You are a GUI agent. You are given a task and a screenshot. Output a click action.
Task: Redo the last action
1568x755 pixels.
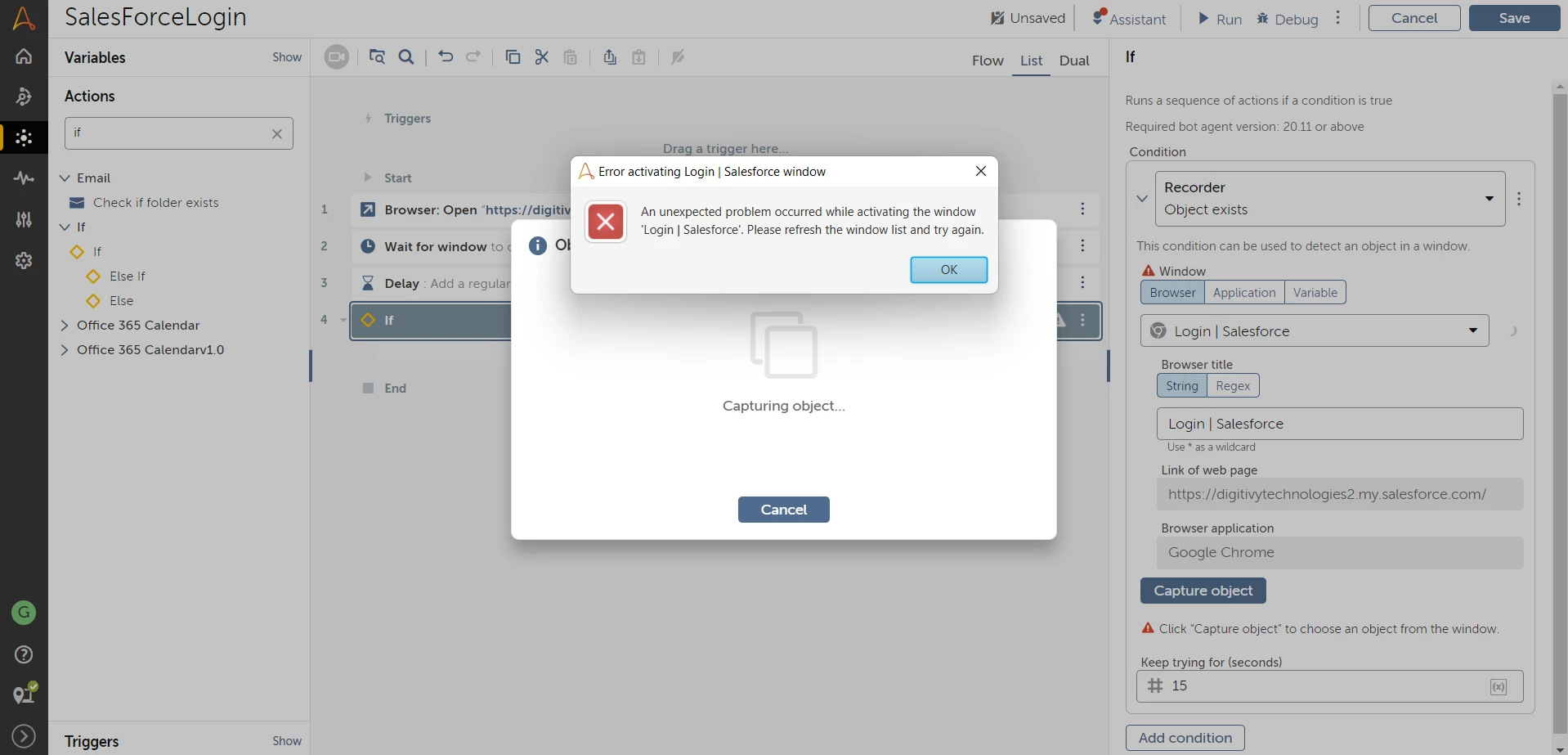[x=473, y=57]
